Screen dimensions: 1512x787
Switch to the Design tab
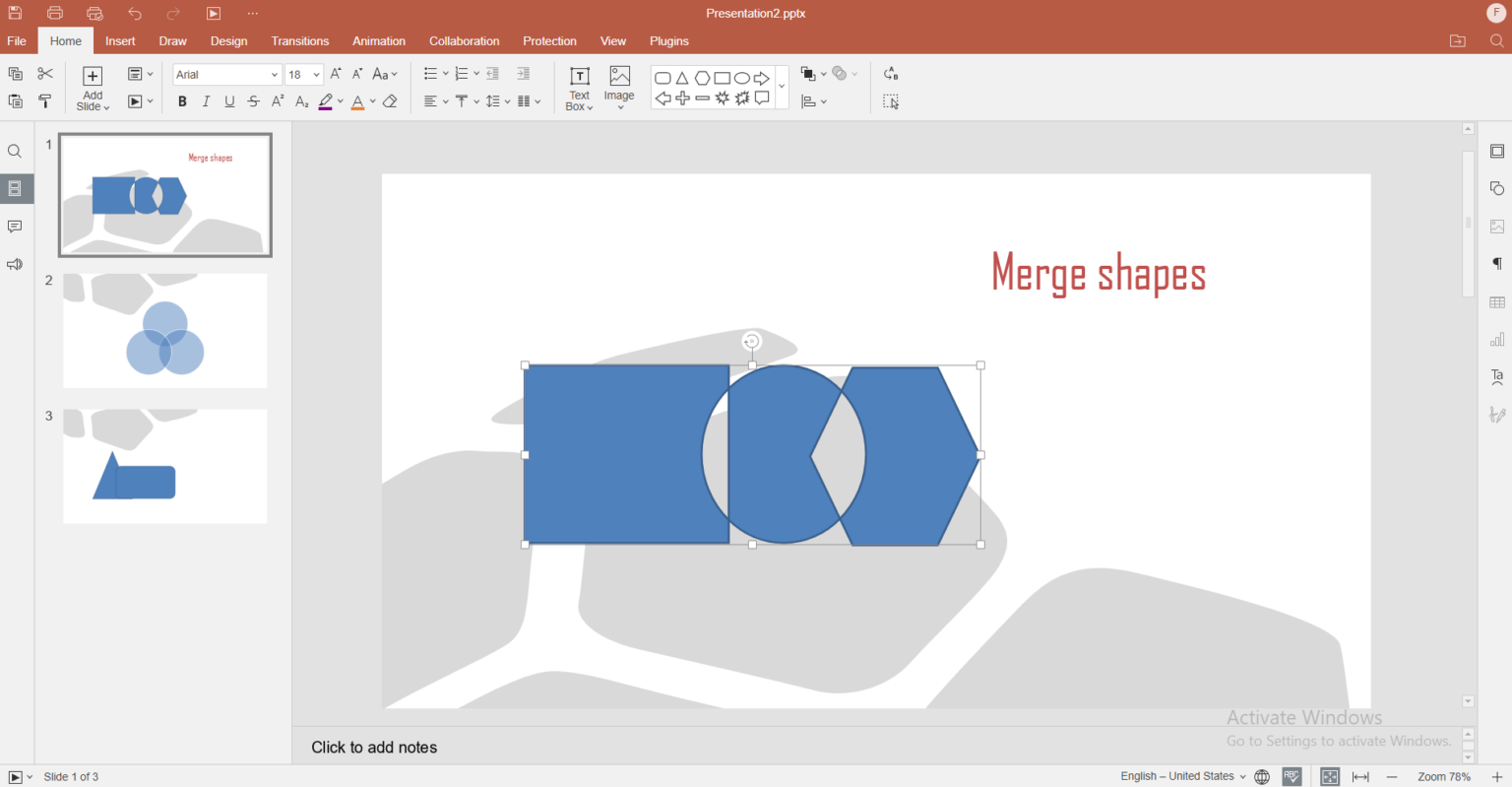[229, 41]
